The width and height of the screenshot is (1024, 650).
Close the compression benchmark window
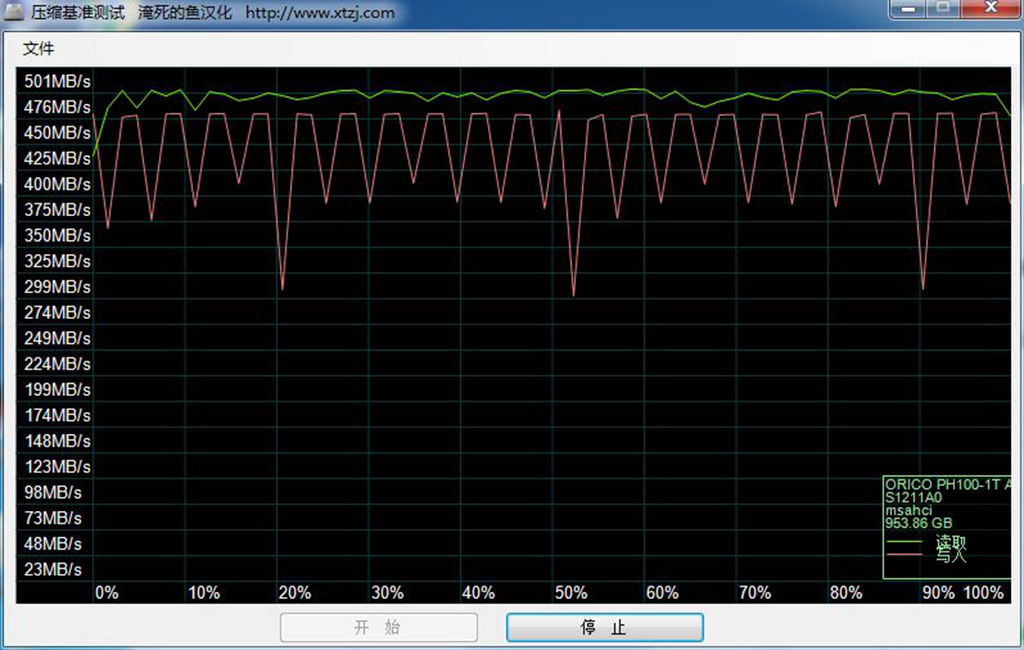991,8
